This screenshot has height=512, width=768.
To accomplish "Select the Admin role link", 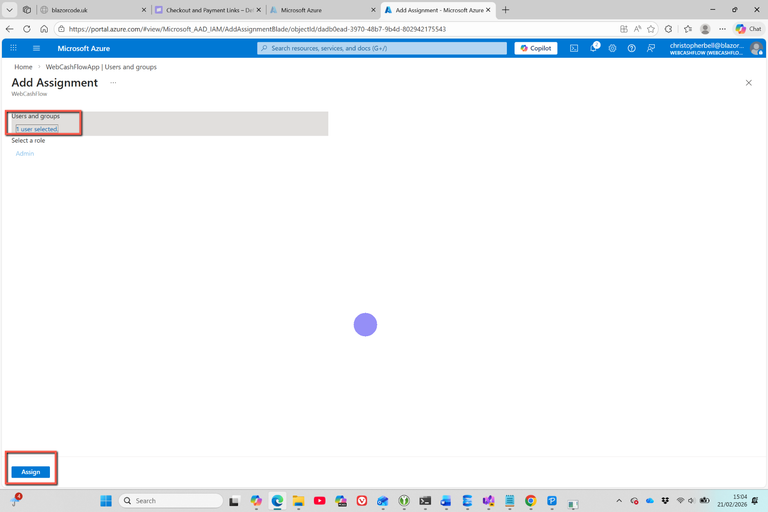I will pos(25,154).
